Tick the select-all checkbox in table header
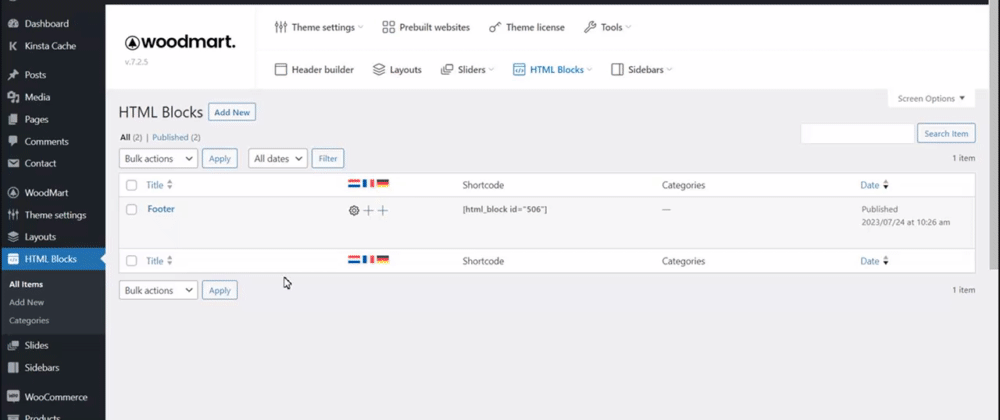Image resolution: width=1000 pixels, height=420 pixels. point(131,185)
